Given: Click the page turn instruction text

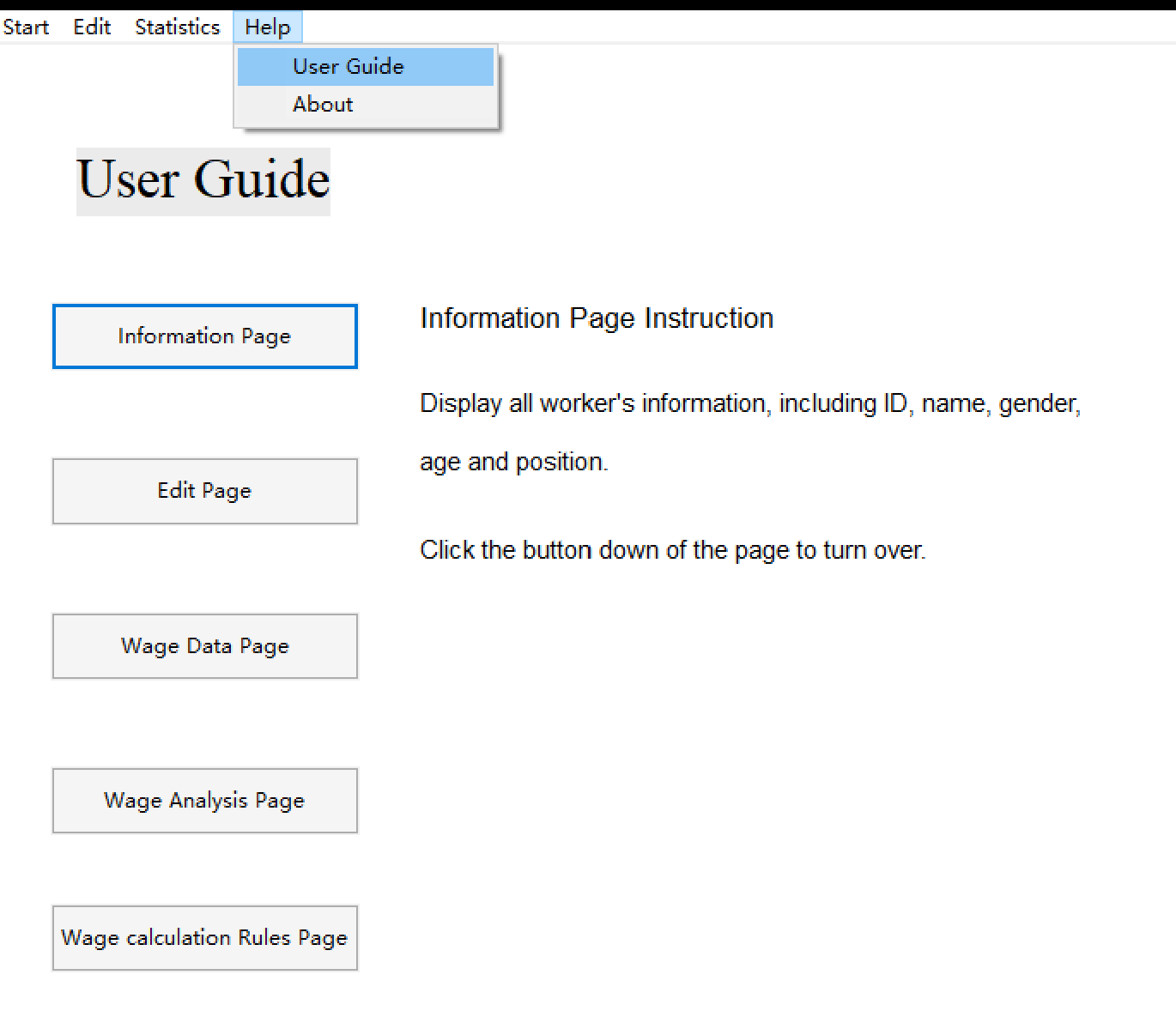Looking at the screenshot, I should pos(672,549).
